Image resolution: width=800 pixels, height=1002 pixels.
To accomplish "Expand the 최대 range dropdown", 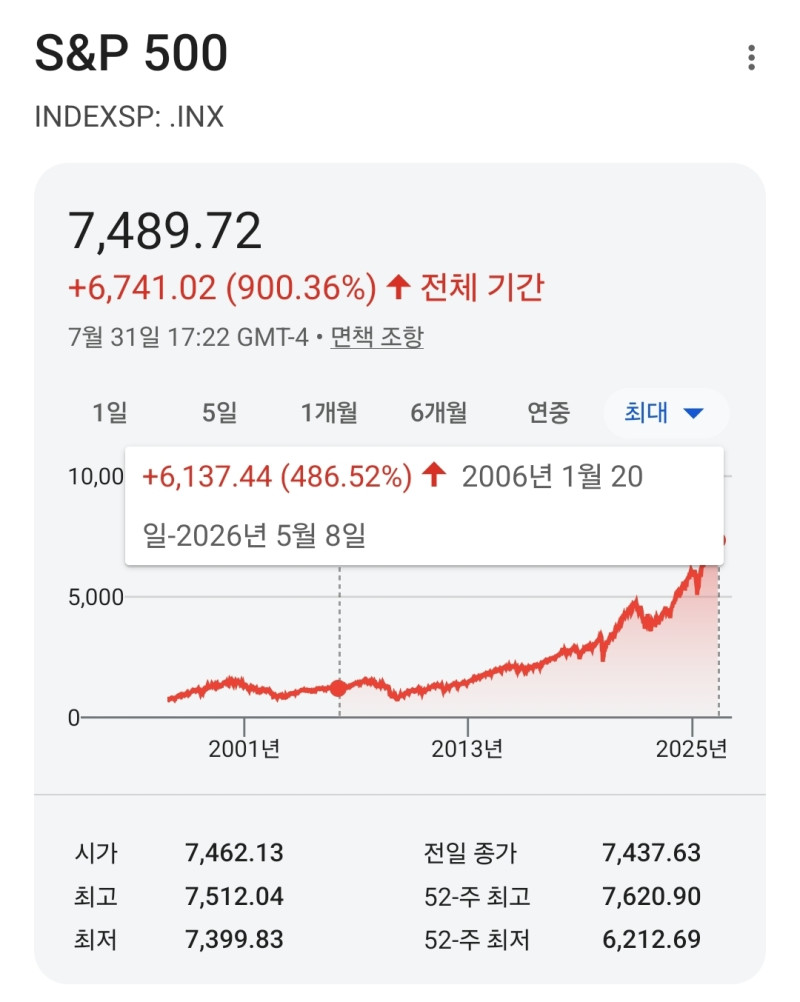I will [x=666, y=413].
